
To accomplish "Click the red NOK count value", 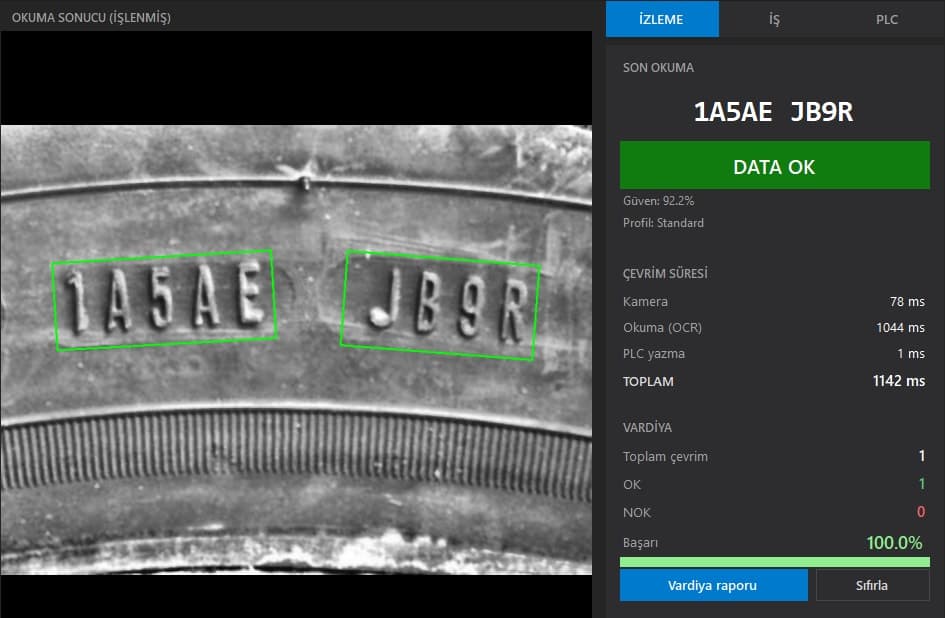I will coord(921,512).
